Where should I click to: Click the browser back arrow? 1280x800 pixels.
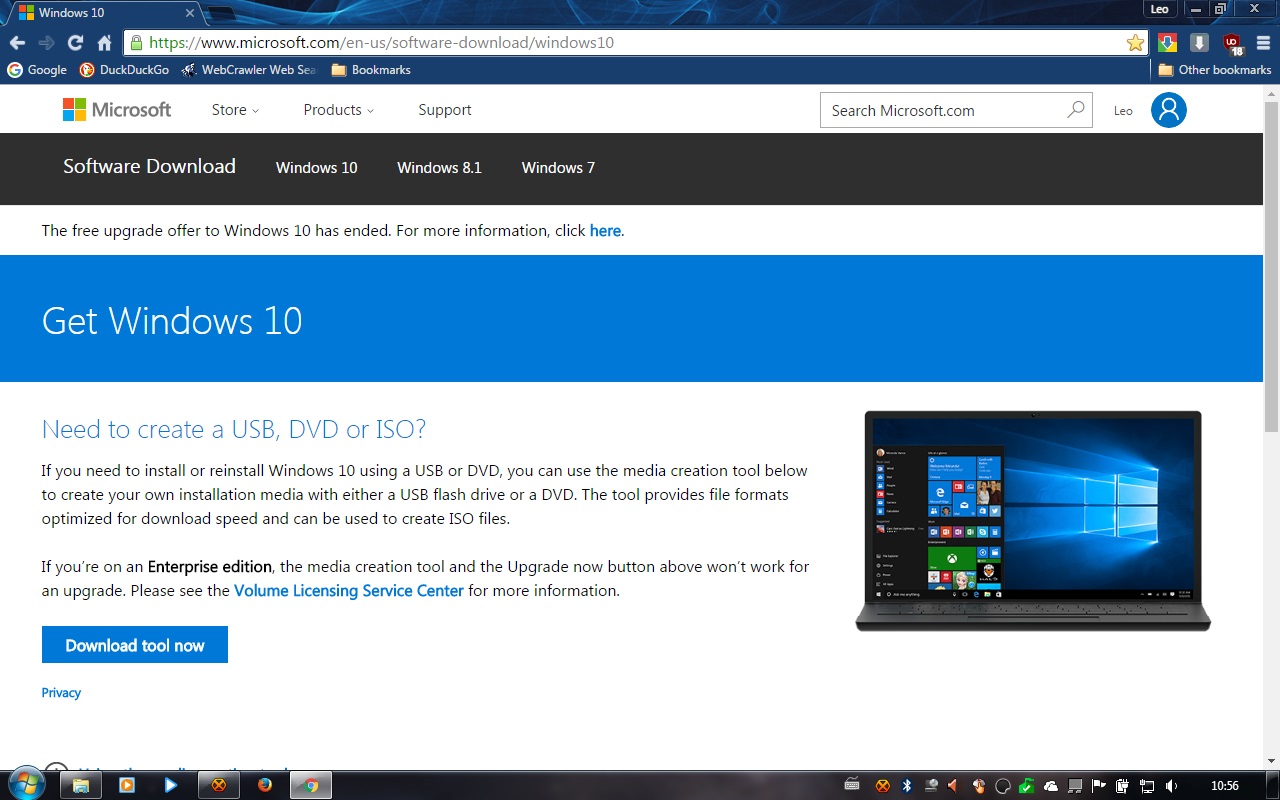[17, 43]
